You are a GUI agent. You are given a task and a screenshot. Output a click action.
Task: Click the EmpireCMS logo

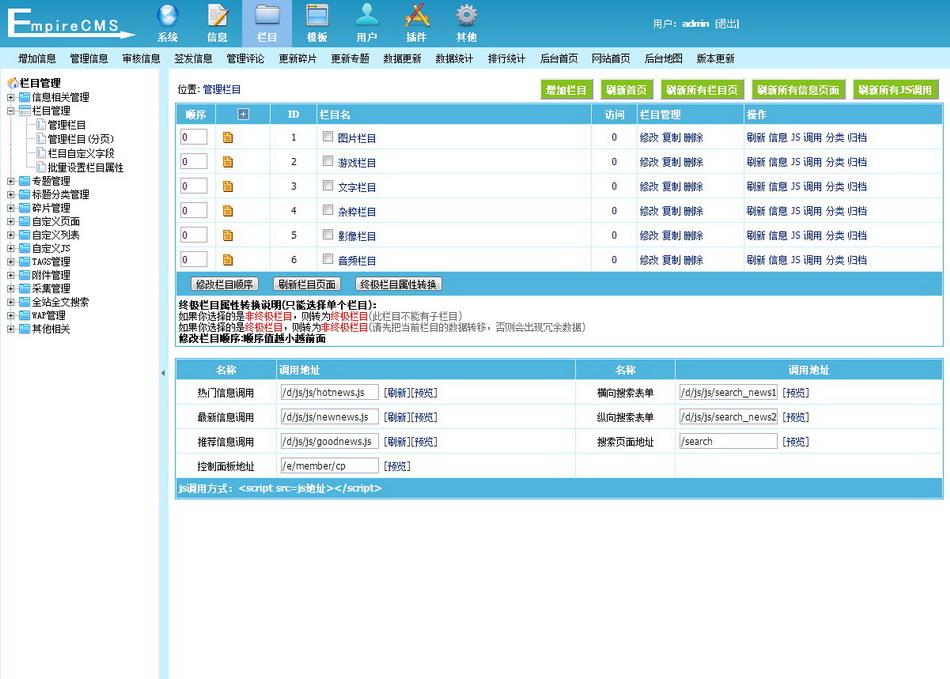point(70,23)
